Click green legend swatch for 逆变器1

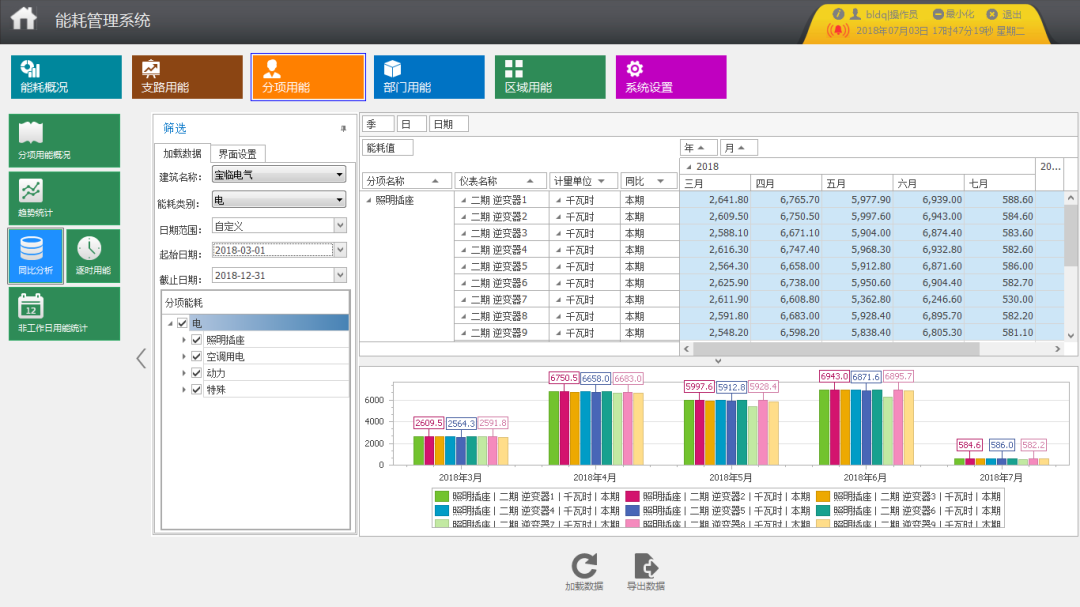pyautogui.click(x=442, y=496)
